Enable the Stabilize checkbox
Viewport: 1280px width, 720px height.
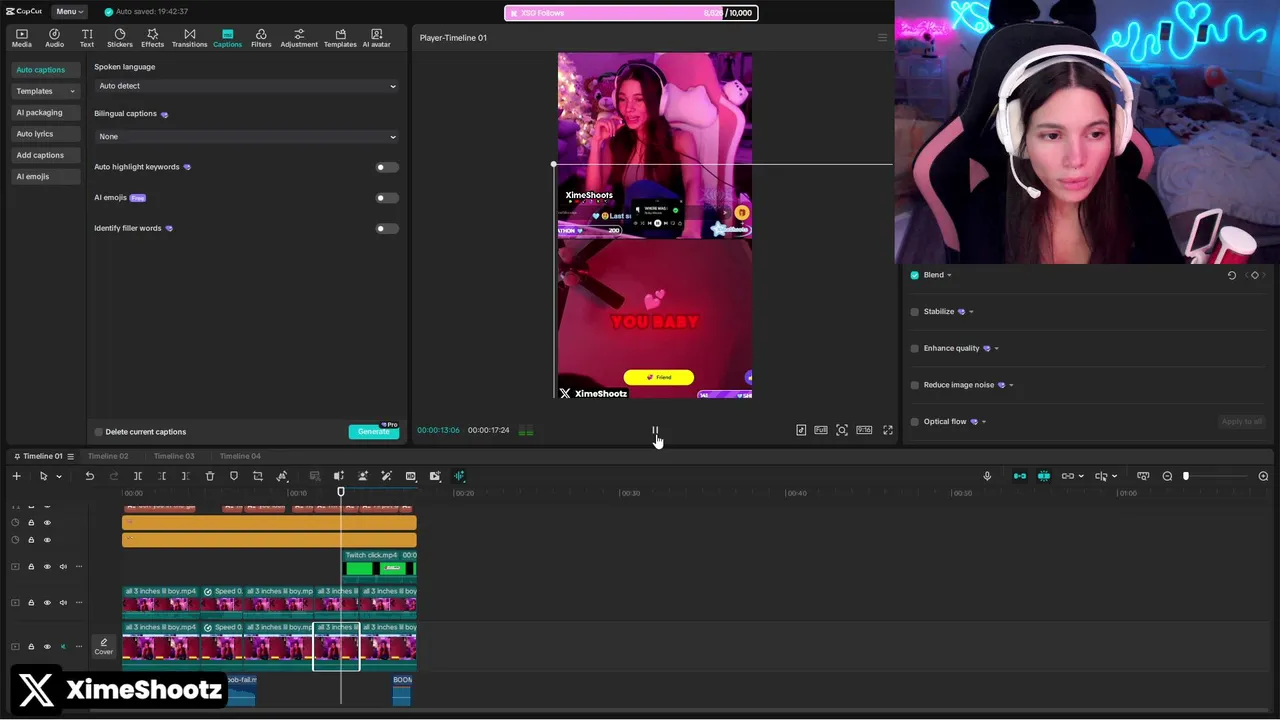tap(915, 312)
